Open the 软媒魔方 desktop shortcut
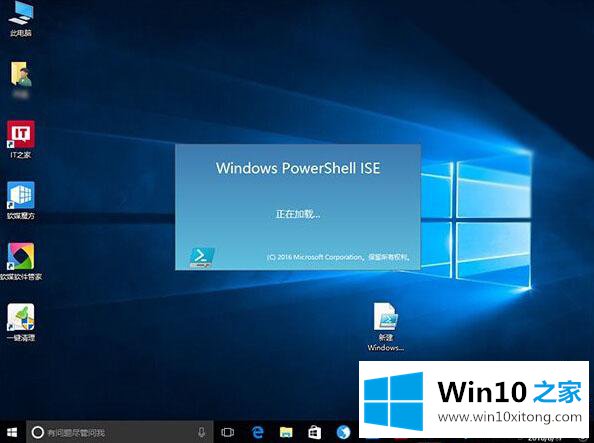Viewport: 594px width, 443px height. click(x=21, y=200)
